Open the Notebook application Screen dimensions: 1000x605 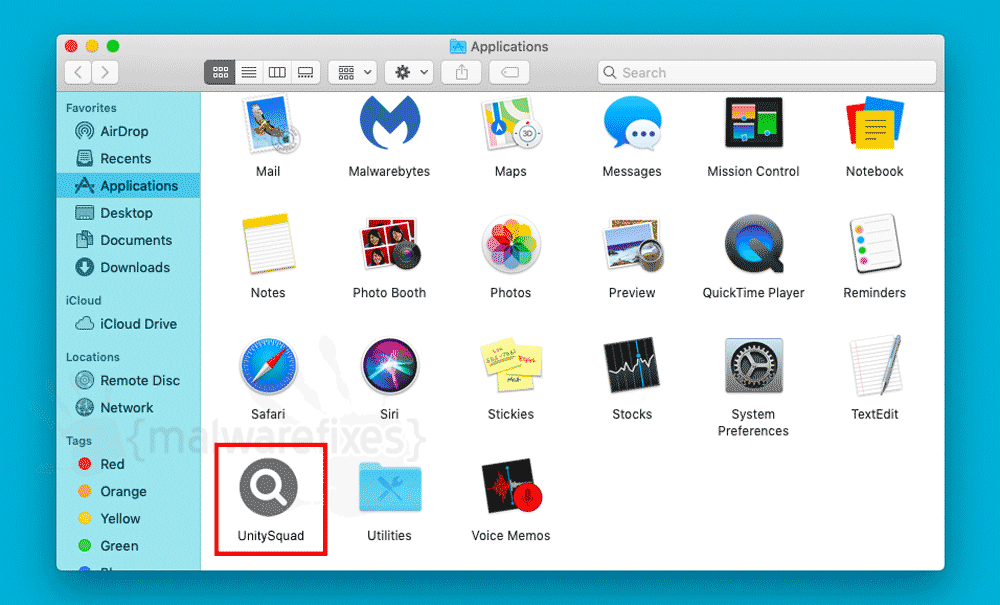click(x=874, y=122)
